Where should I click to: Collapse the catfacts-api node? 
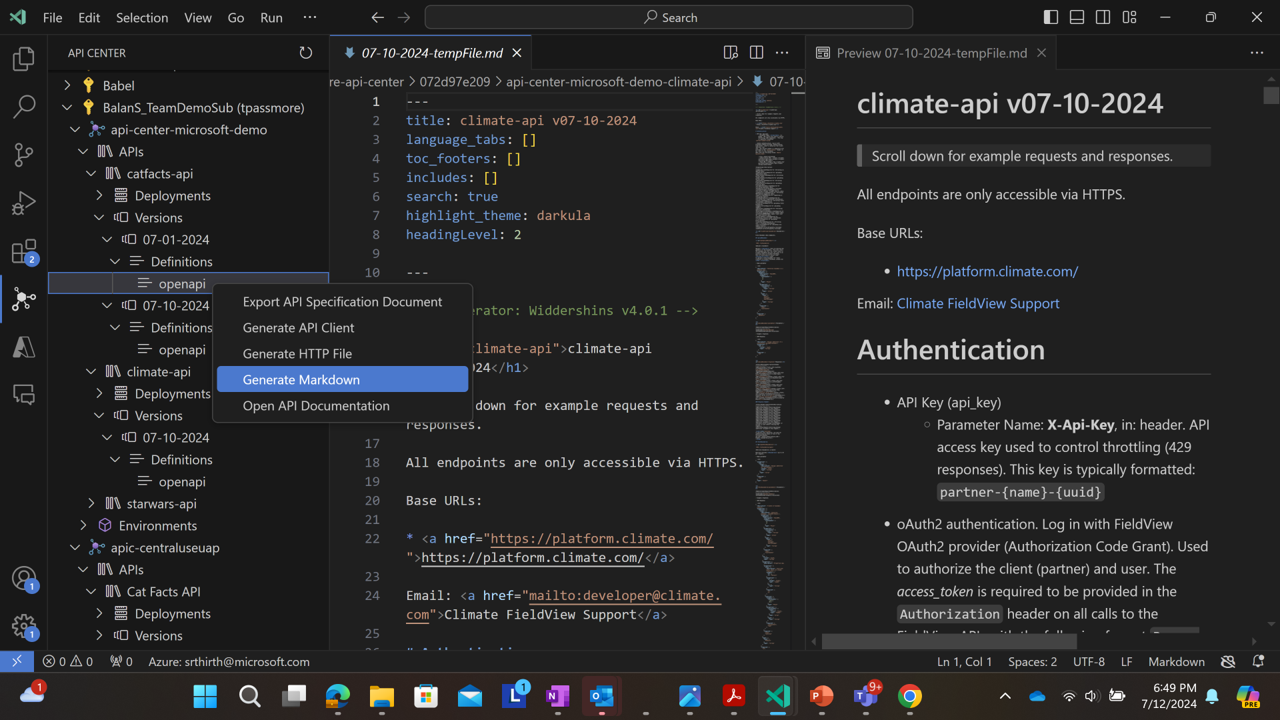pos(92,173)
